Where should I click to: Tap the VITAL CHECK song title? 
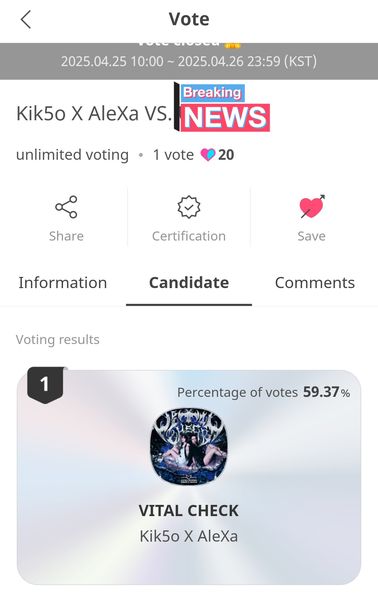point(189,511)
